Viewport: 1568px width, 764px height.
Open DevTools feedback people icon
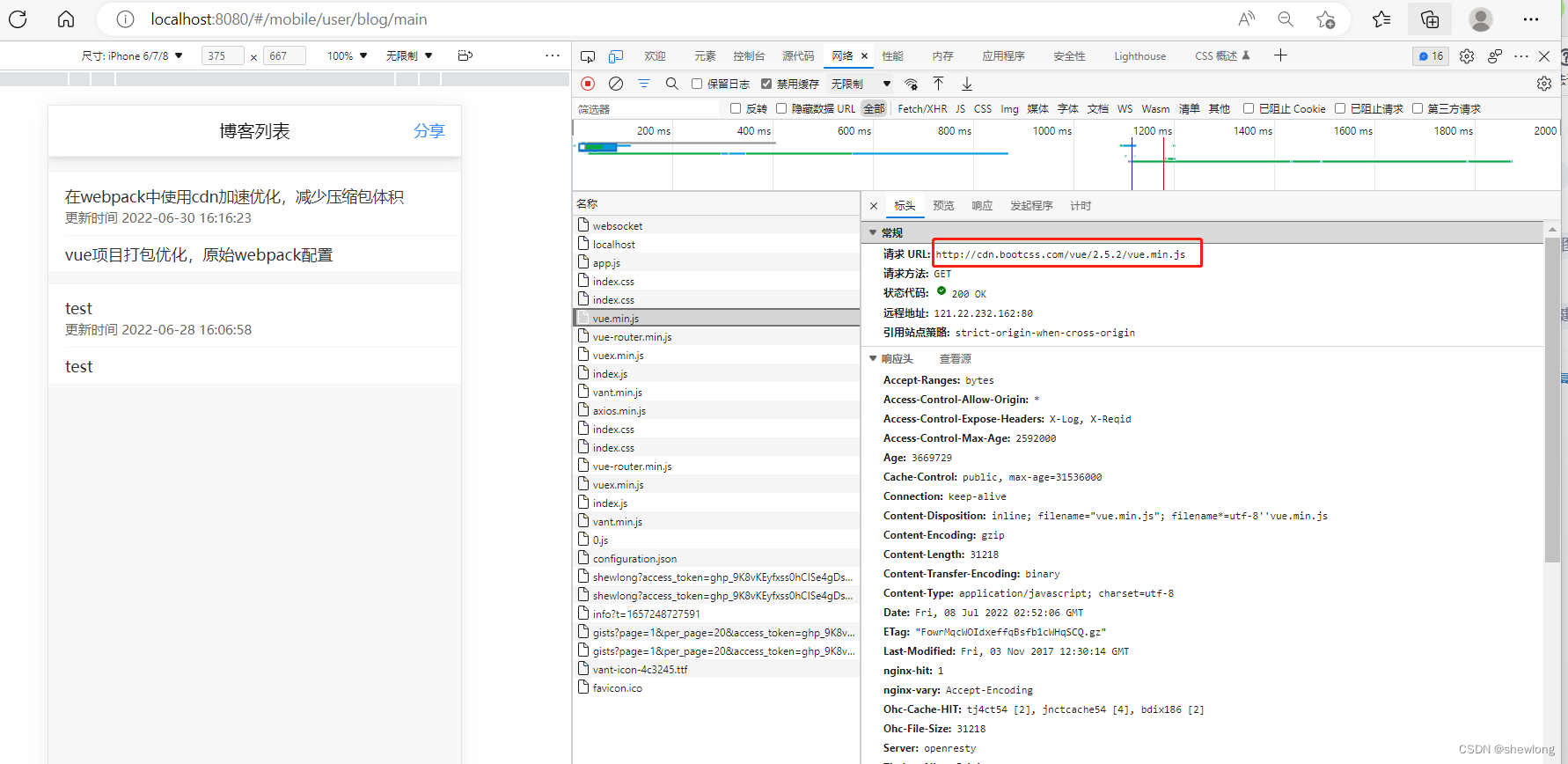pyautogui.click(x=1495, y=56)
